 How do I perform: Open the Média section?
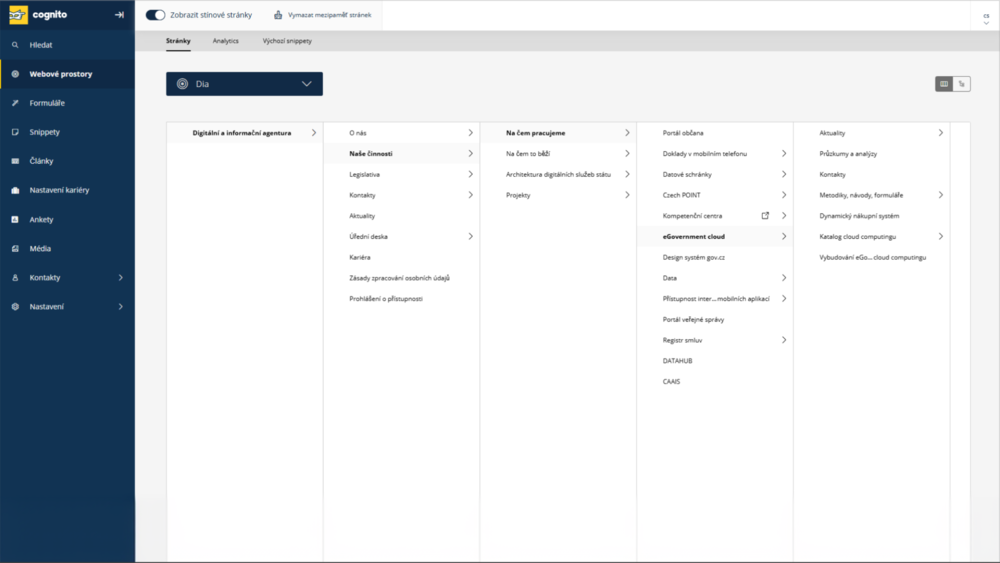(x=40, y=248)
